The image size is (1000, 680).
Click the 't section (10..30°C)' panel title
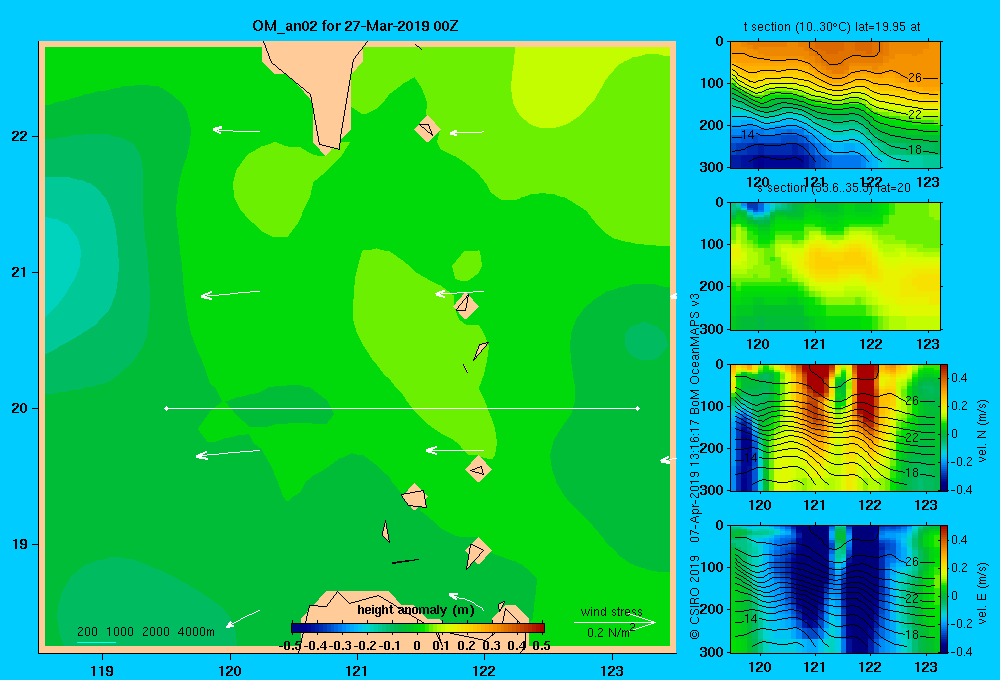832,27
